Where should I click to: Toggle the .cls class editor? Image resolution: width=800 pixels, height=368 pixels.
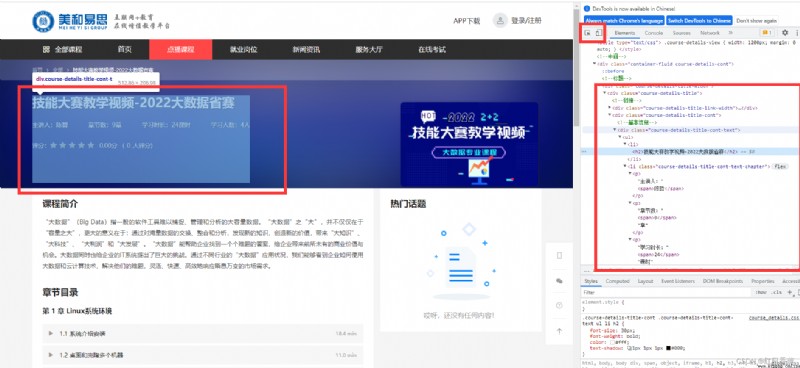click(x=778, y=292)
